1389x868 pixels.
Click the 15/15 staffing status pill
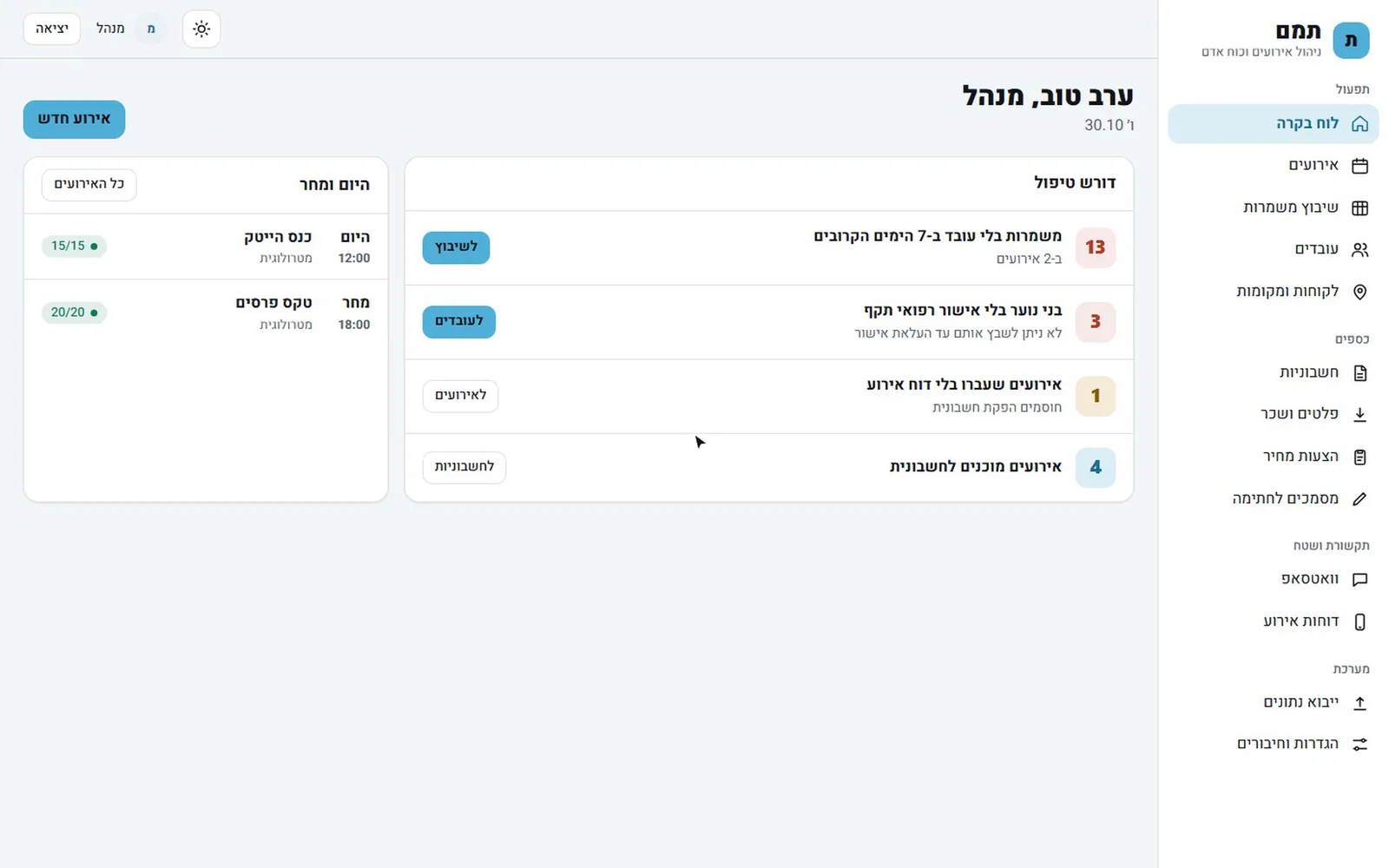tap(74, 247)
